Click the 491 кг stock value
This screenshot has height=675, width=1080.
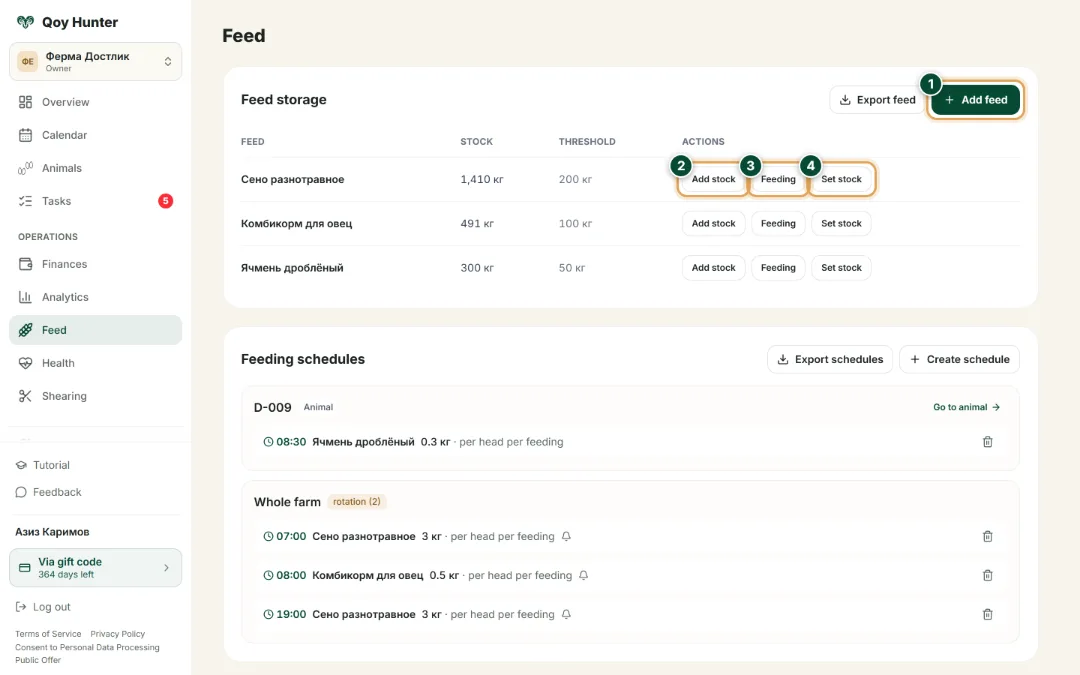click(477, 223)
